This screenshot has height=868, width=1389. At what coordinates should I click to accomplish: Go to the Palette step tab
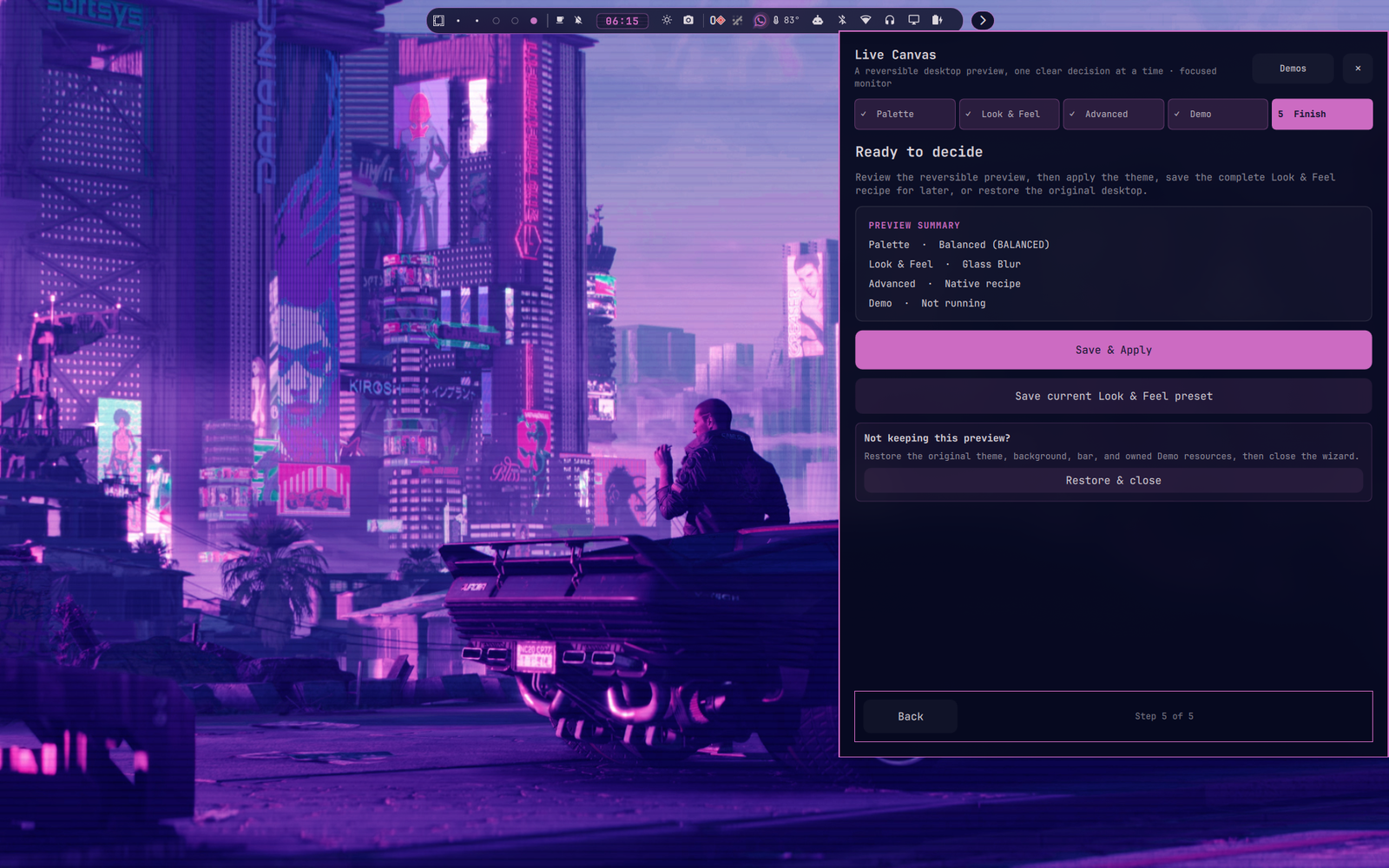pyautogui.click(x=905, y=114)
